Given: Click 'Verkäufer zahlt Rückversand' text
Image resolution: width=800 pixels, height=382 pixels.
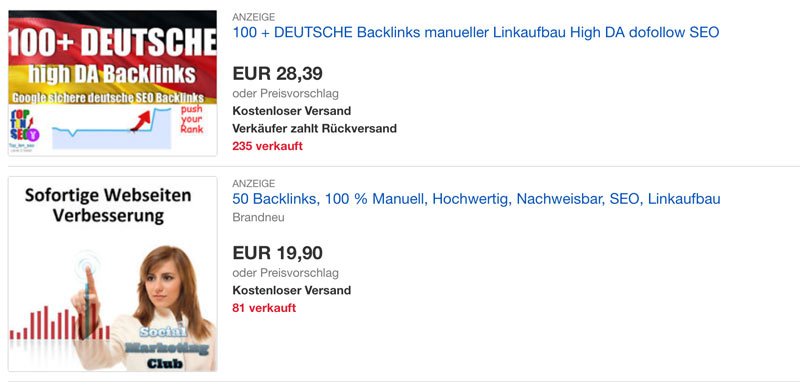Looking at the screenshot, I should tap(315, 129).
